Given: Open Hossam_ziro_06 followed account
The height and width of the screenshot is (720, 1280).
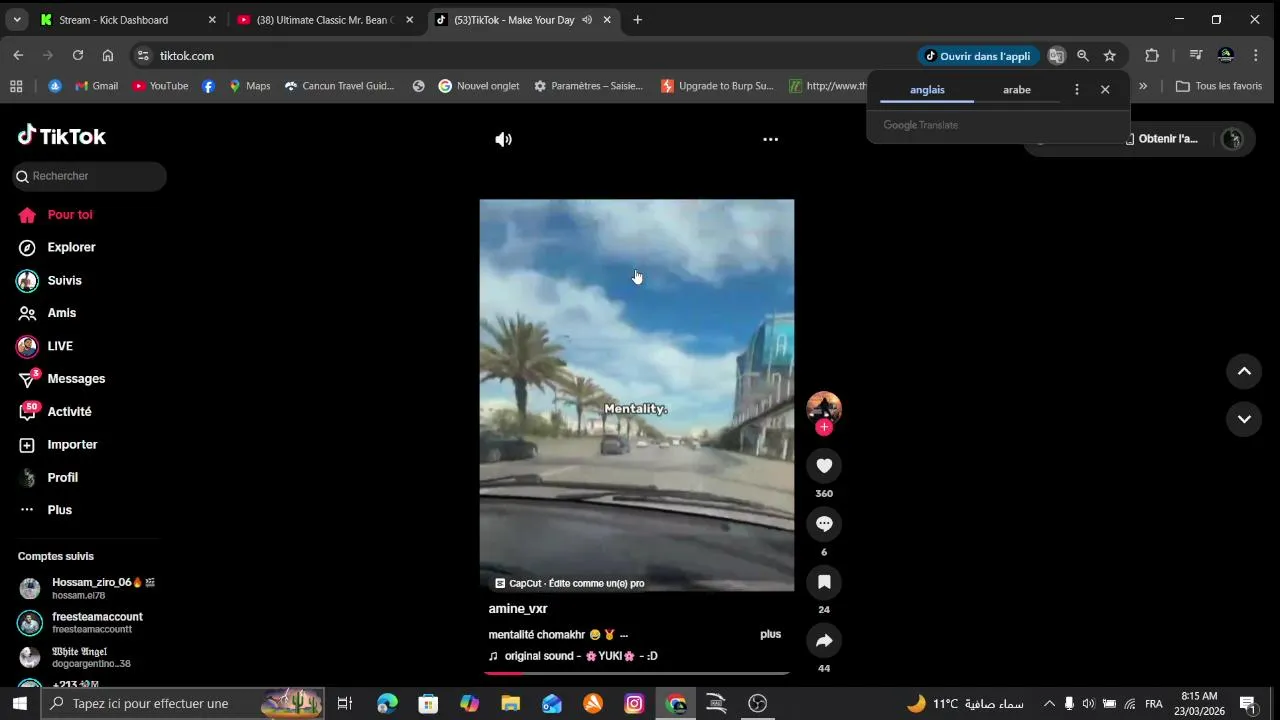Looking at the screenshot, I should pyautogui.click(x=88, y=588).
